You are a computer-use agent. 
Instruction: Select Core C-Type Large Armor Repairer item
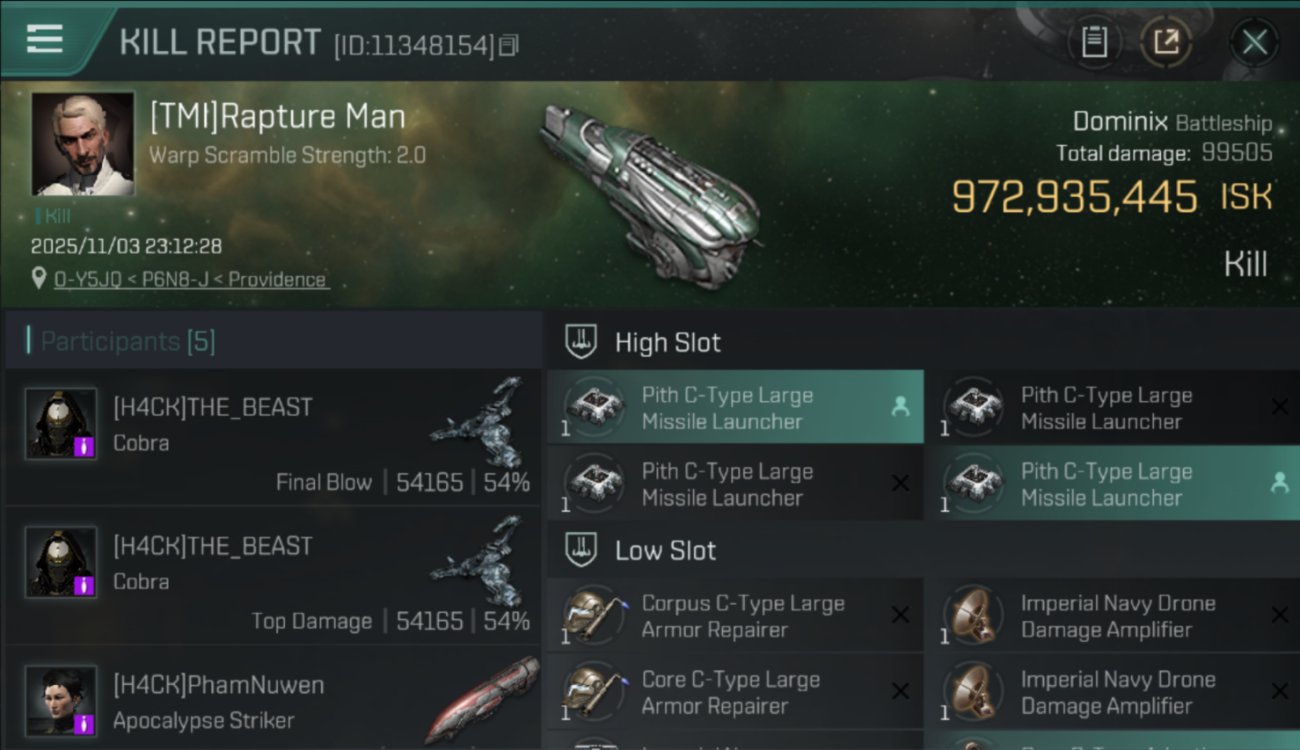coord(730,692)
